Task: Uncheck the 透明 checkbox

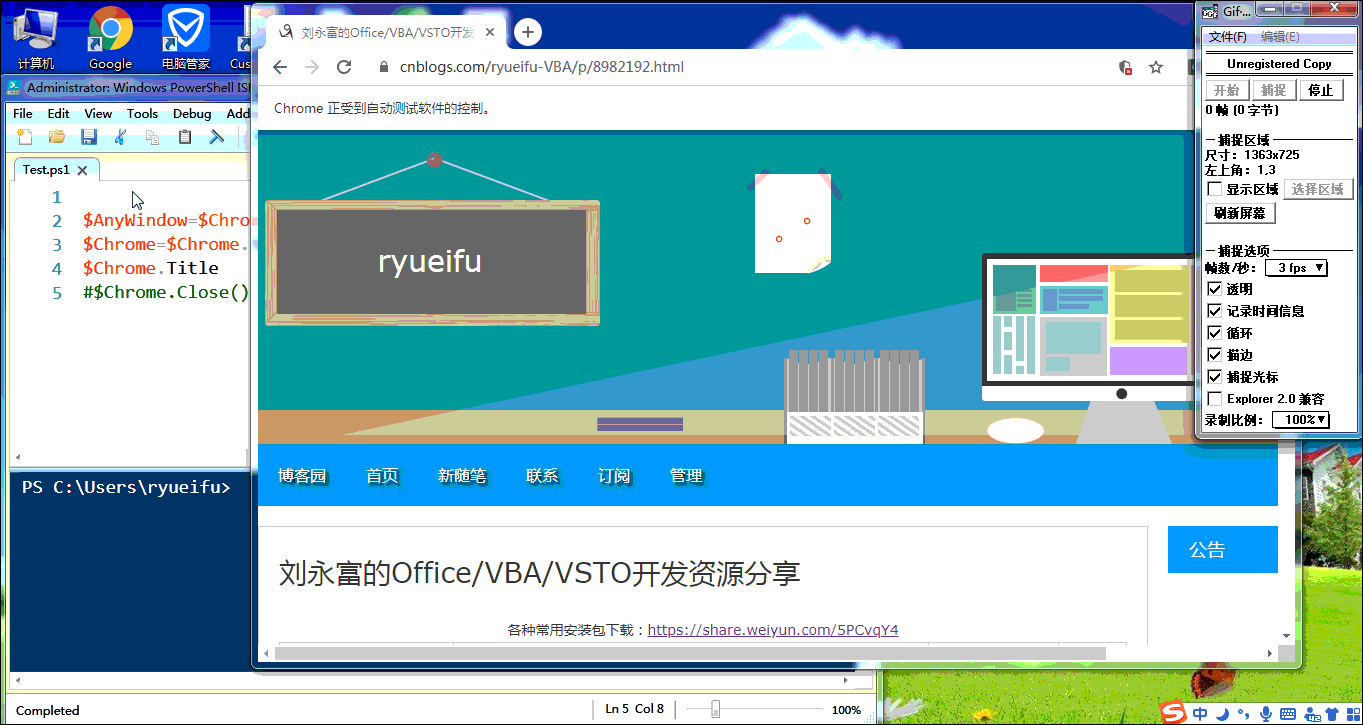Action: pos(1215,289)
